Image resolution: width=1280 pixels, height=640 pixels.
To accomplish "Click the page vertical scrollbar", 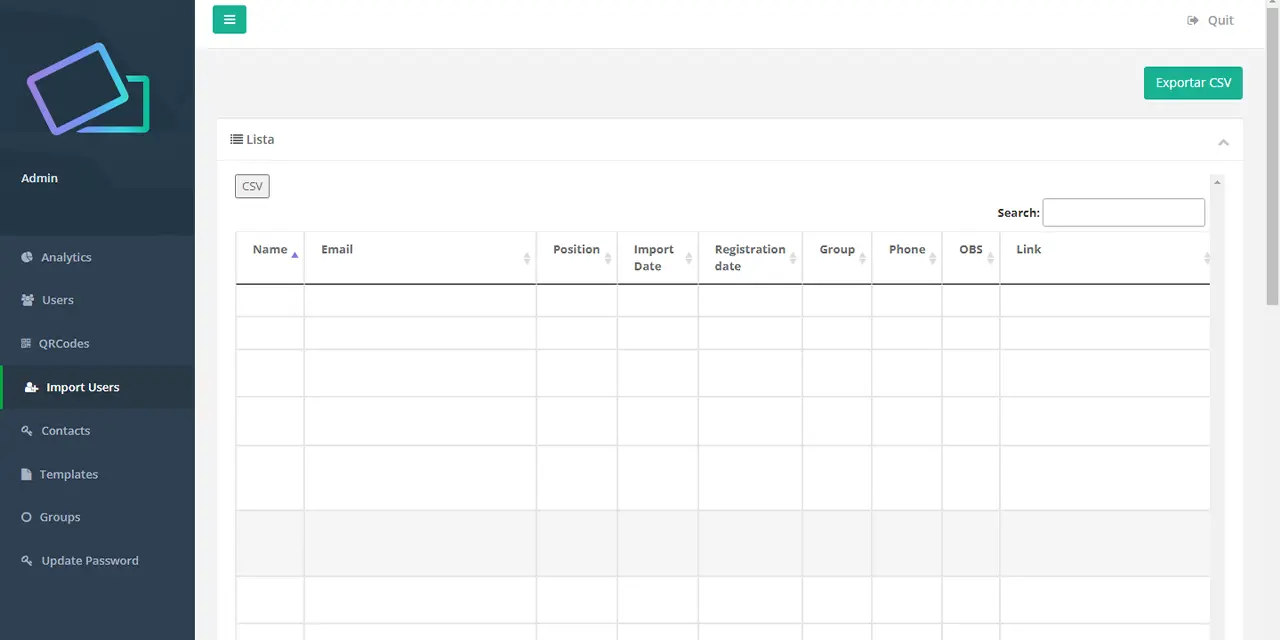I will (x=1272, y=150).
